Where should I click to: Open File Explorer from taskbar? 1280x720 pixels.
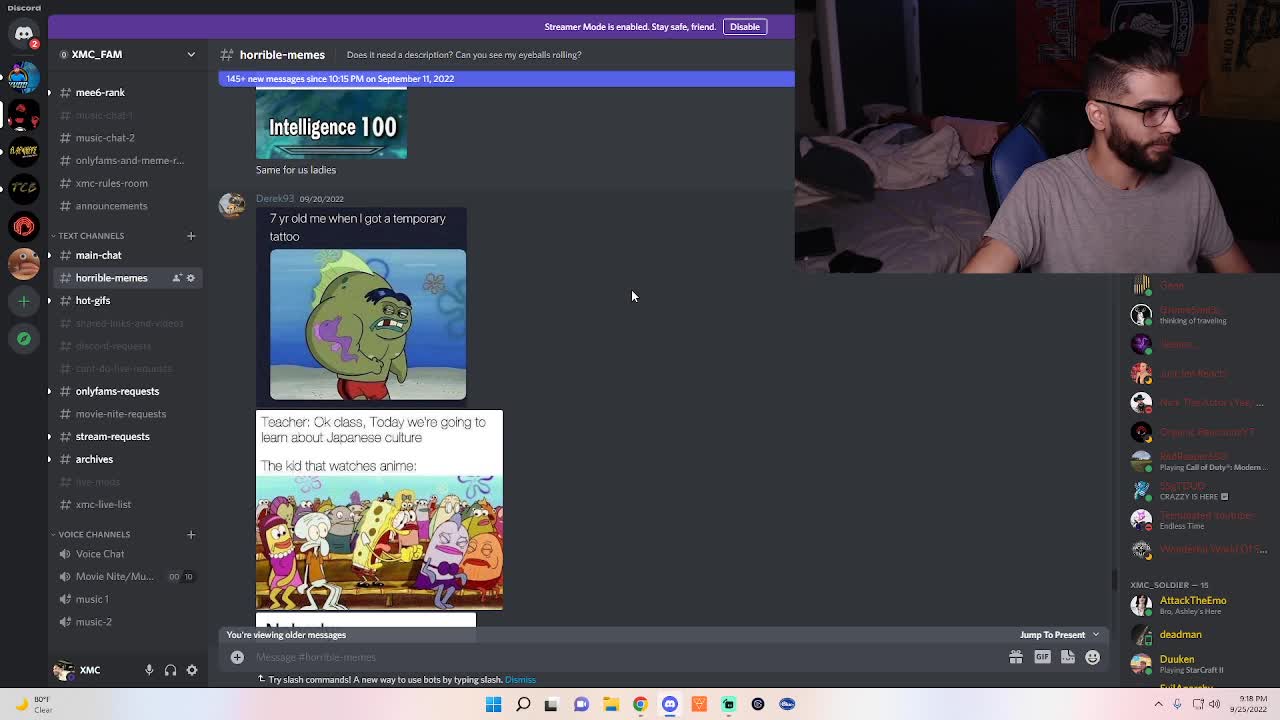[611, 704]
